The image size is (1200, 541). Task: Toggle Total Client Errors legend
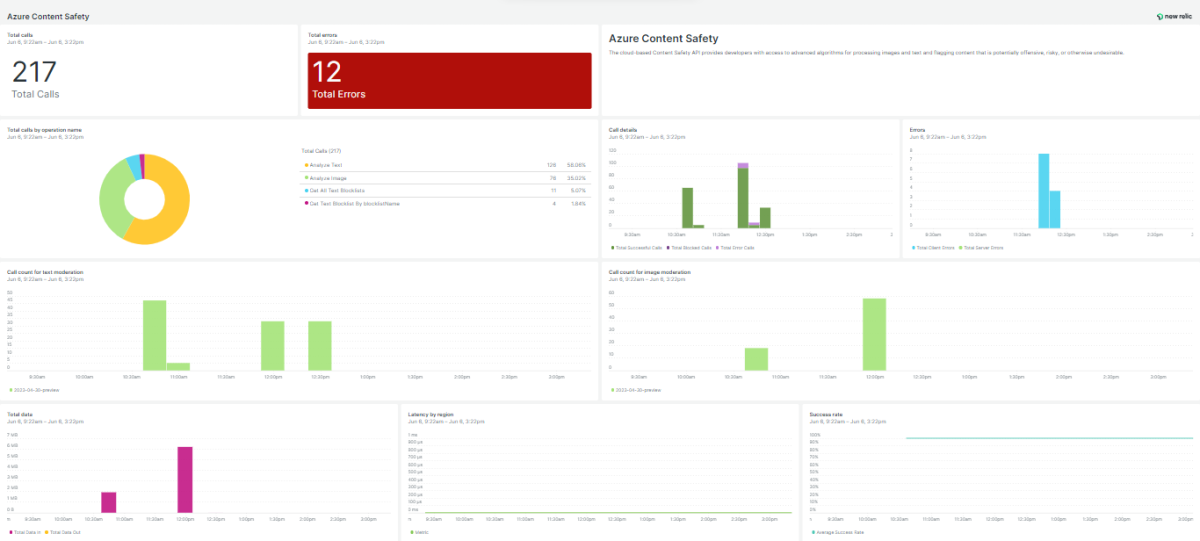tap(932, 247)
